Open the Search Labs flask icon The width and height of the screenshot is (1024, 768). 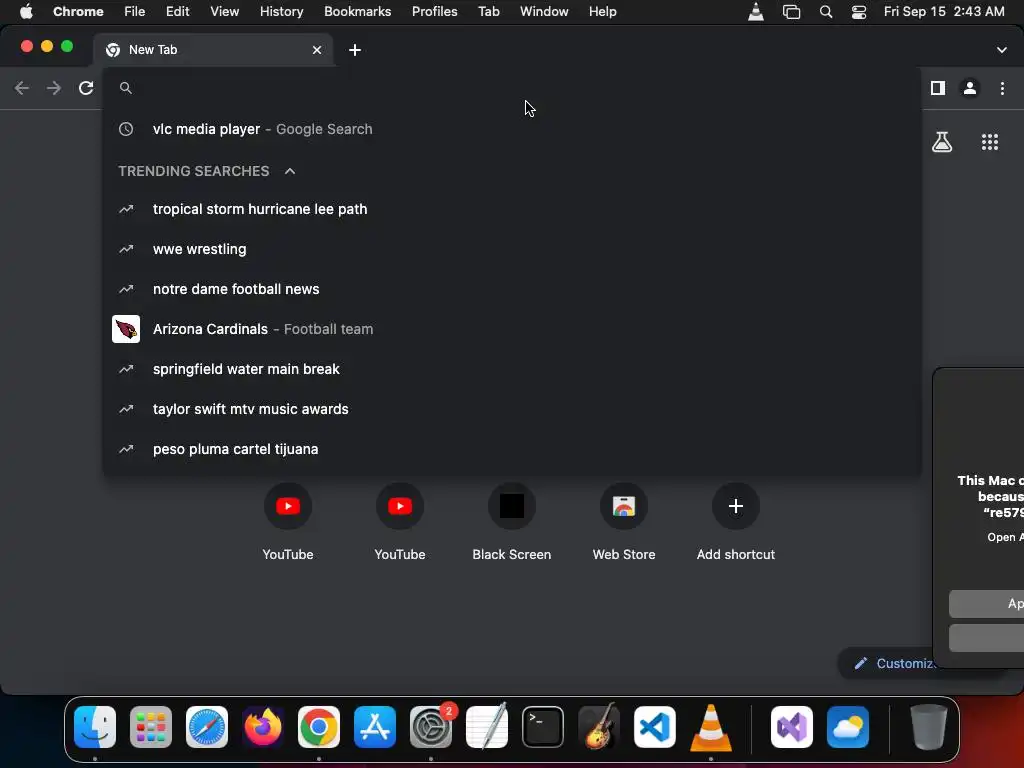[942, 142]
